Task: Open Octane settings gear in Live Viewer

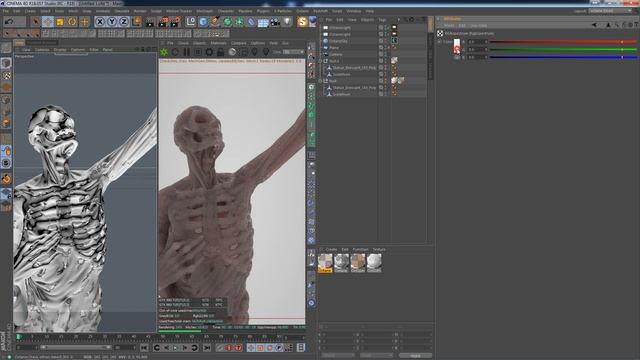Action: click(209, 52)
